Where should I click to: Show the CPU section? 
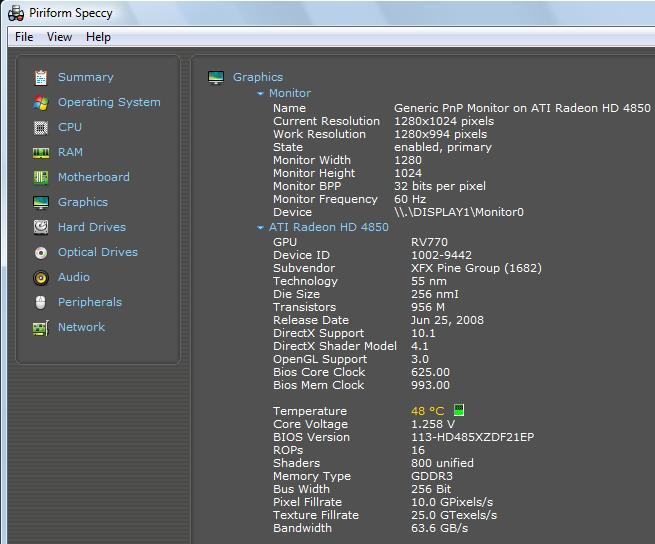(70, 127)
